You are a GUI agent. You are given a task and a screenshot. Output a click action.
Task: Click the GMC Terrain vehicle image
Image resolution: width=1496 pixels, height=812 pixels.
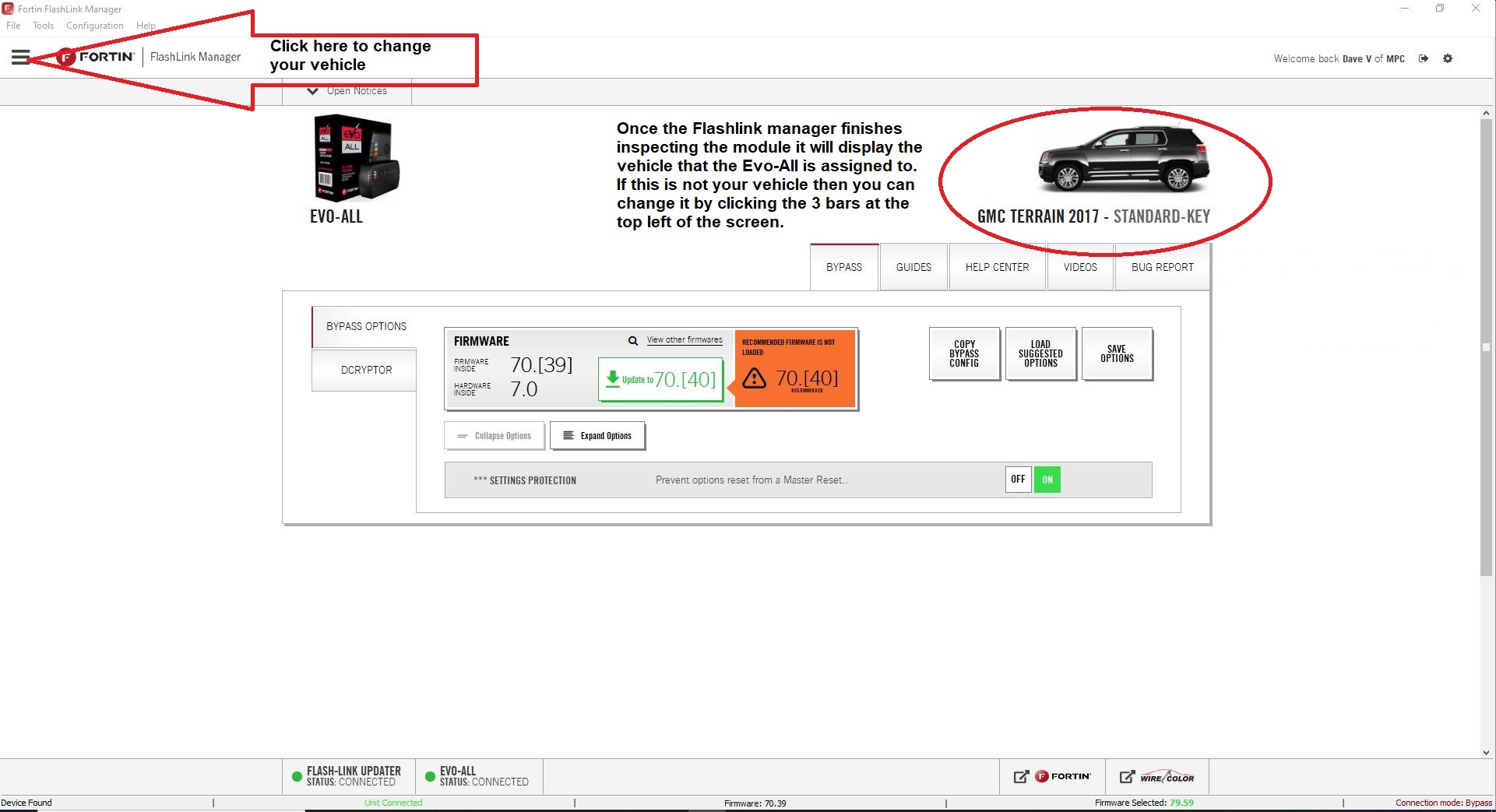pyautogui.click(x=1123, y=159)
